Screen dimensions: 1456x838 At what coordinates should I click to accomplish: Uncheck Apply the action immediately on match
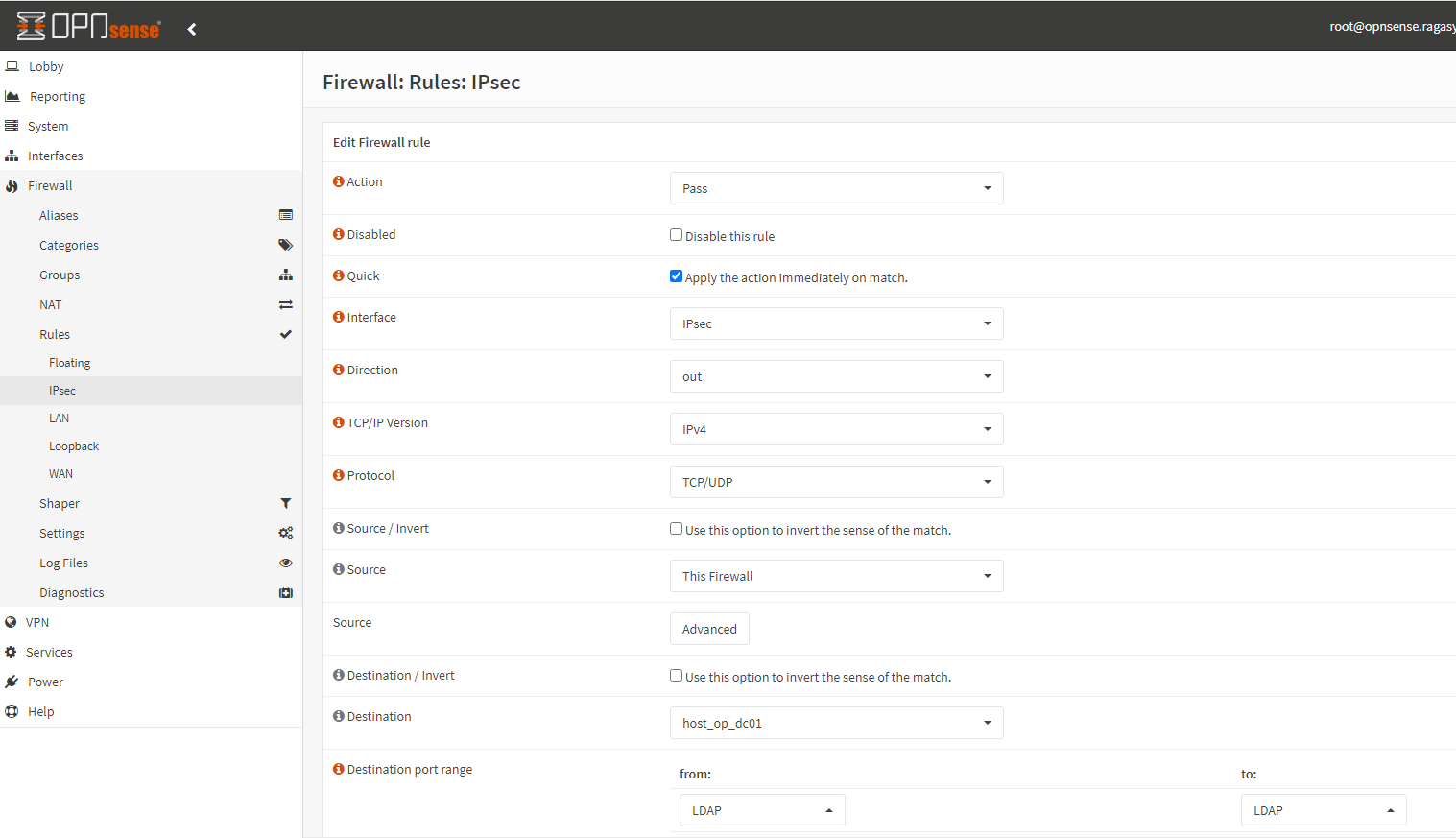pos(676,275)
